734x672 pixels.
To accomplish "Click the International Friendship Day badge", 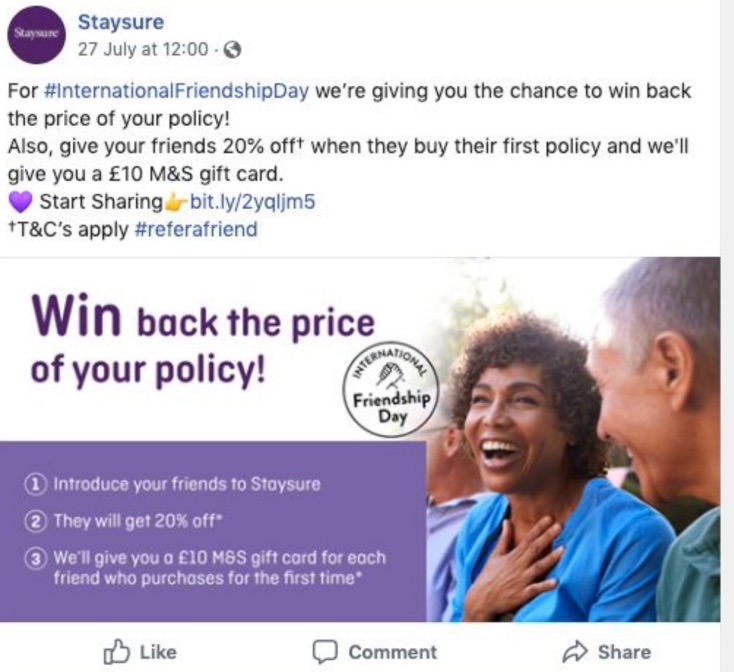I will pyautogui.click(x=391, y=389).
